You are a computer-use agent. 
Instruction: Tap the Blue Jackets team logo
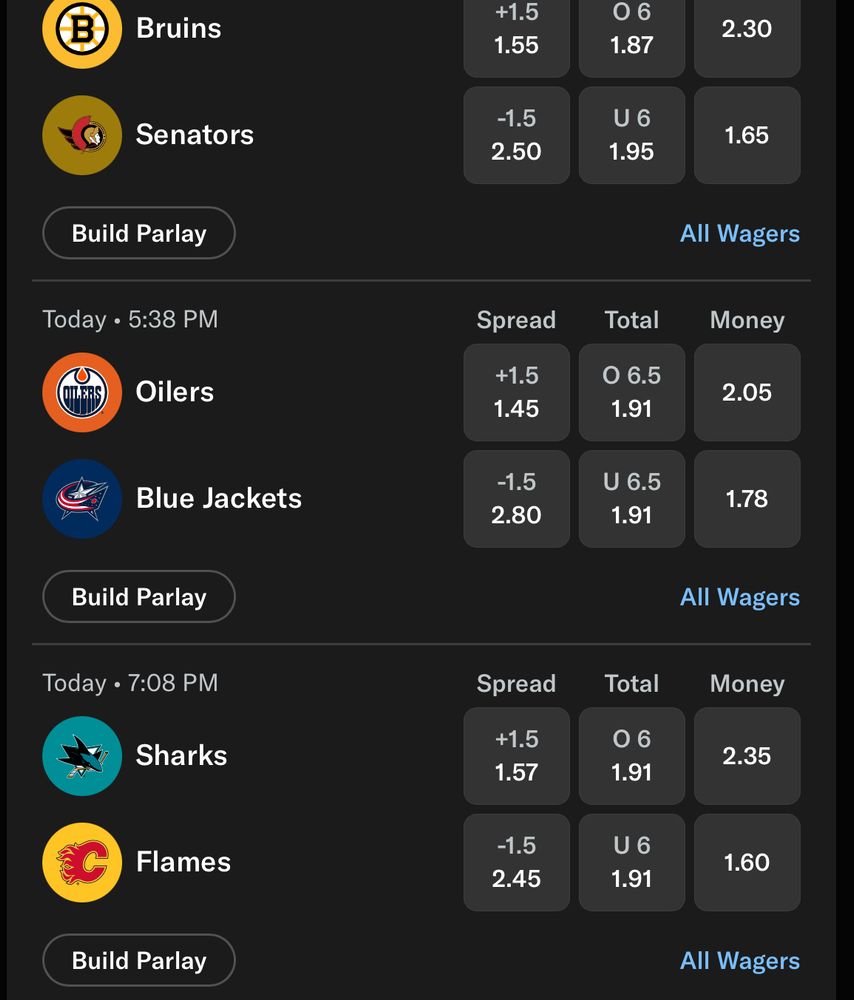tap(82, 498)
